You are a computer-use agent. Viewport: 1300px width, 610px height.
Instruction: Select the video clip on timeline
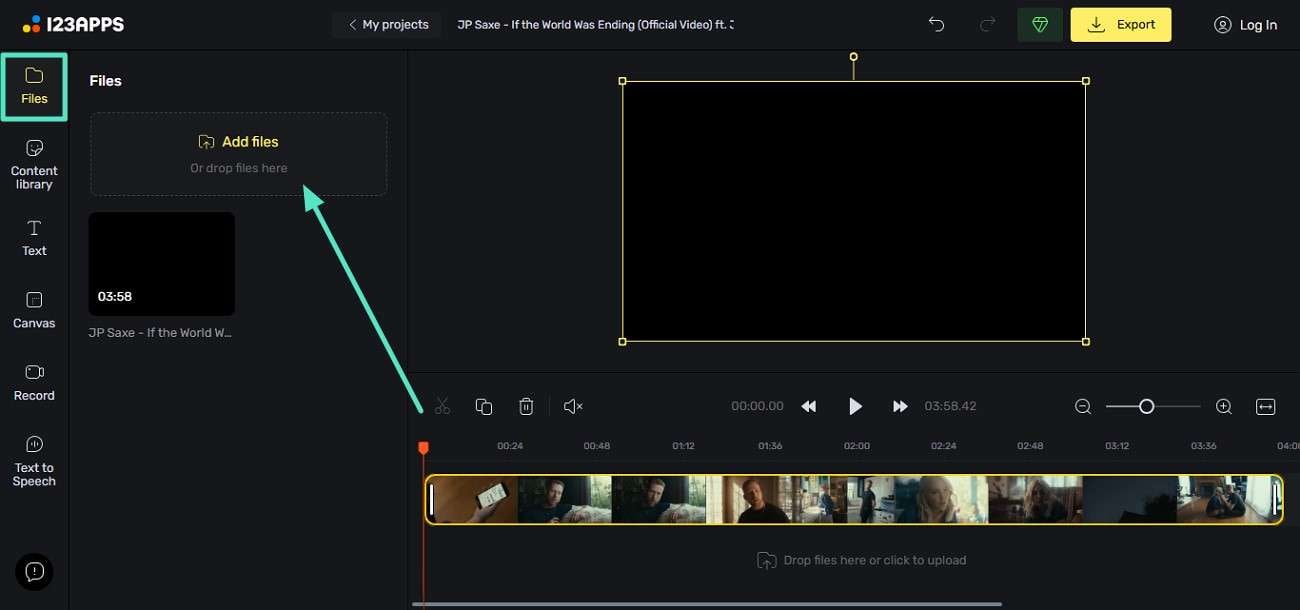pyautogui.click(x=854, y=500)
